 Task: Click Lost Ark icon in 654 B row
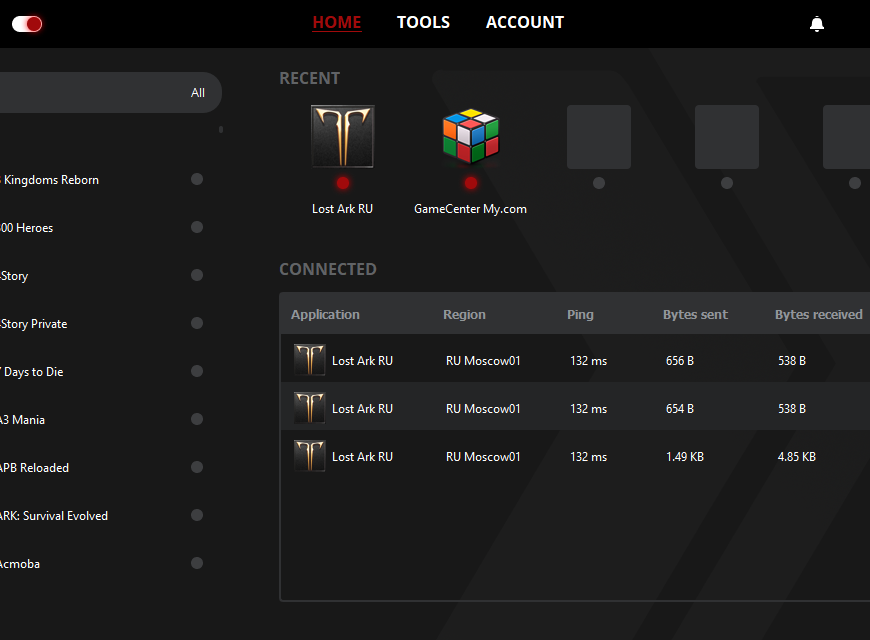click(x=310, y=407)
